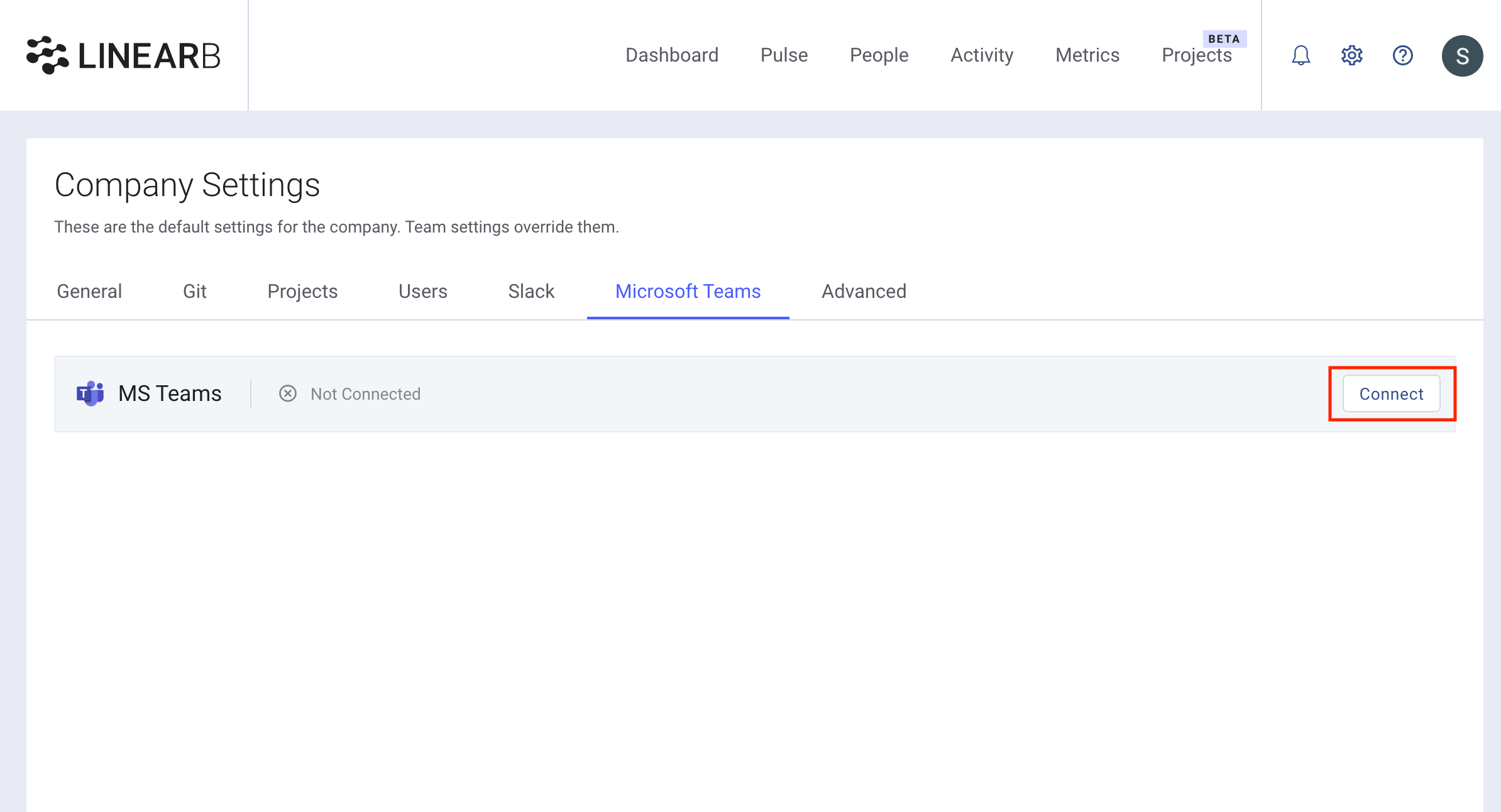
Task: Navigate to the People page
Action: [879, 55]
